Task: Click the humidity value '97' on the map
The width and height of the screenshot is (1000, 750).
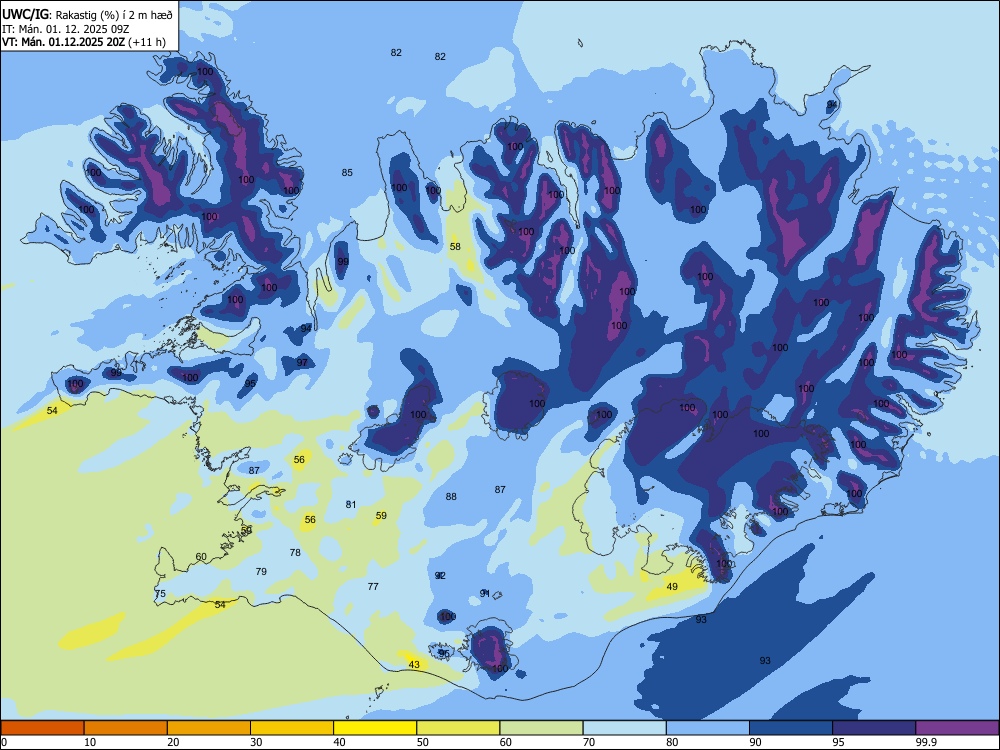Action: (302, 363)
